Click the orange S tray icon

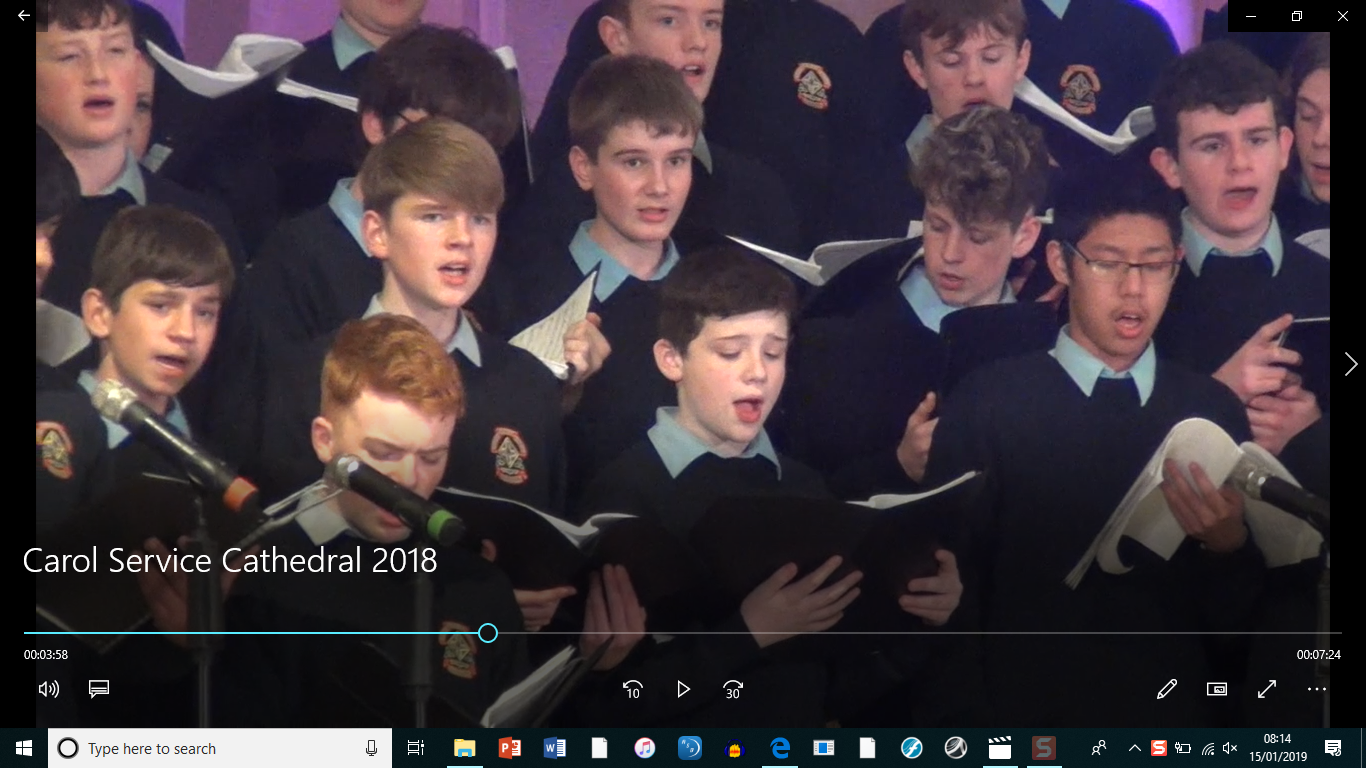coord(1159,748)
